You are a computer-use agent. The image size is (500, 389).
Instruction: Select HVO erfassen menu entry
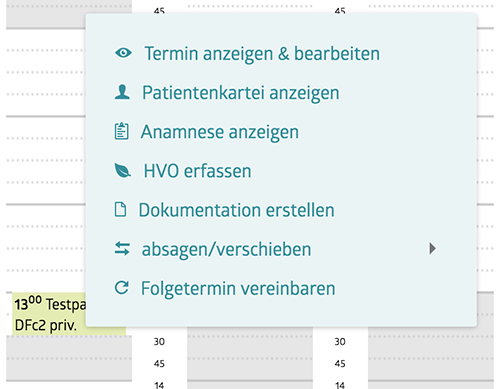click(197, 171)
